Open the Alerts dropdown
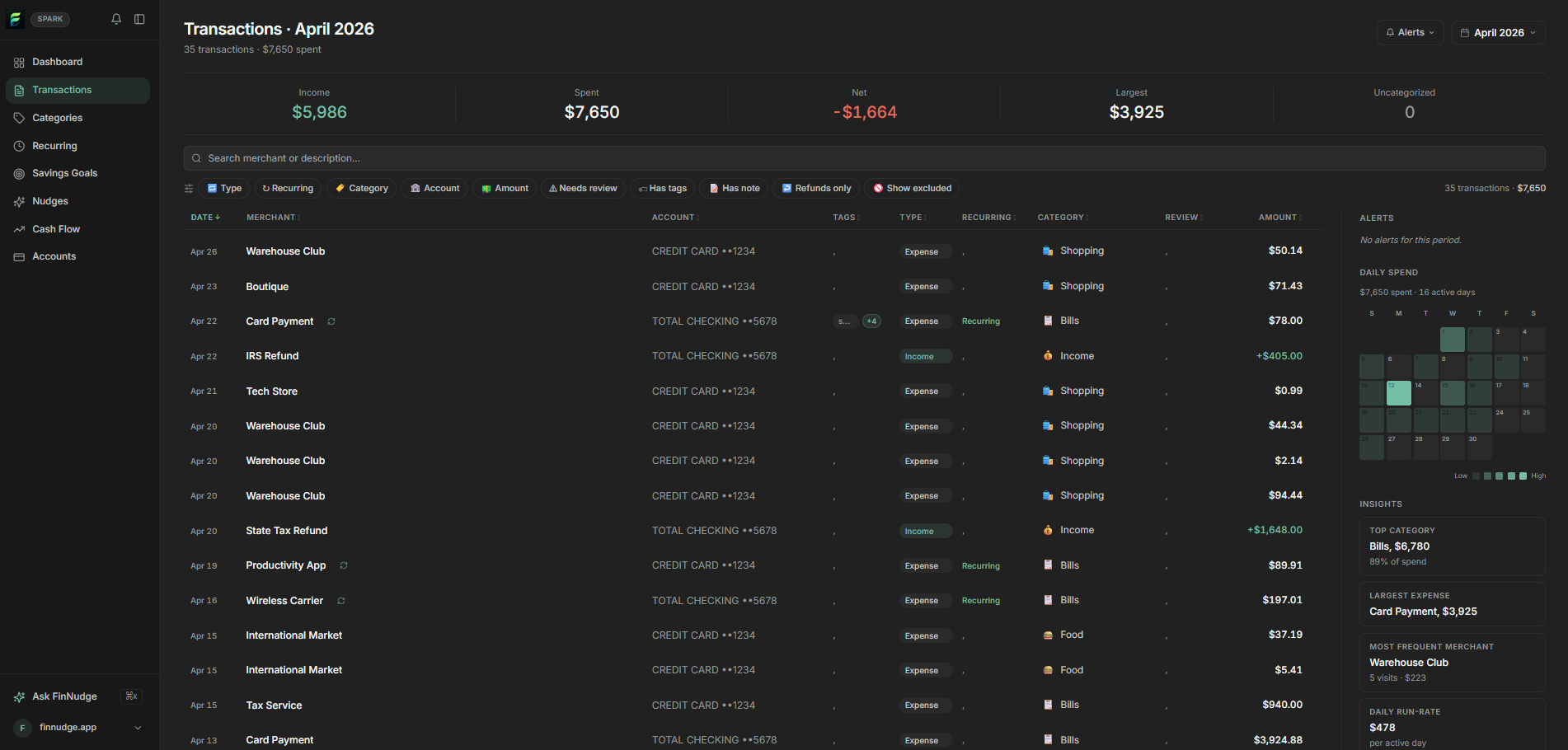Screen dimensions: 1568x750 1410,33
